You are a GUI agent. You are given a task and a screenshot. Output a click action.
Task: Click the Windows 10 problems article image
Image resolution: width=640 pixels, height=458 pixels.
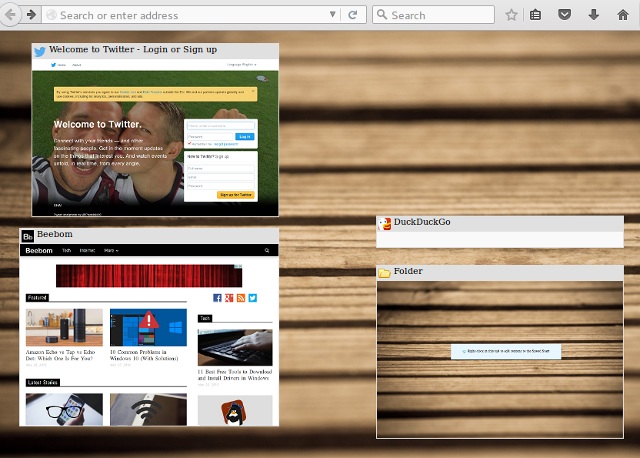148,327
